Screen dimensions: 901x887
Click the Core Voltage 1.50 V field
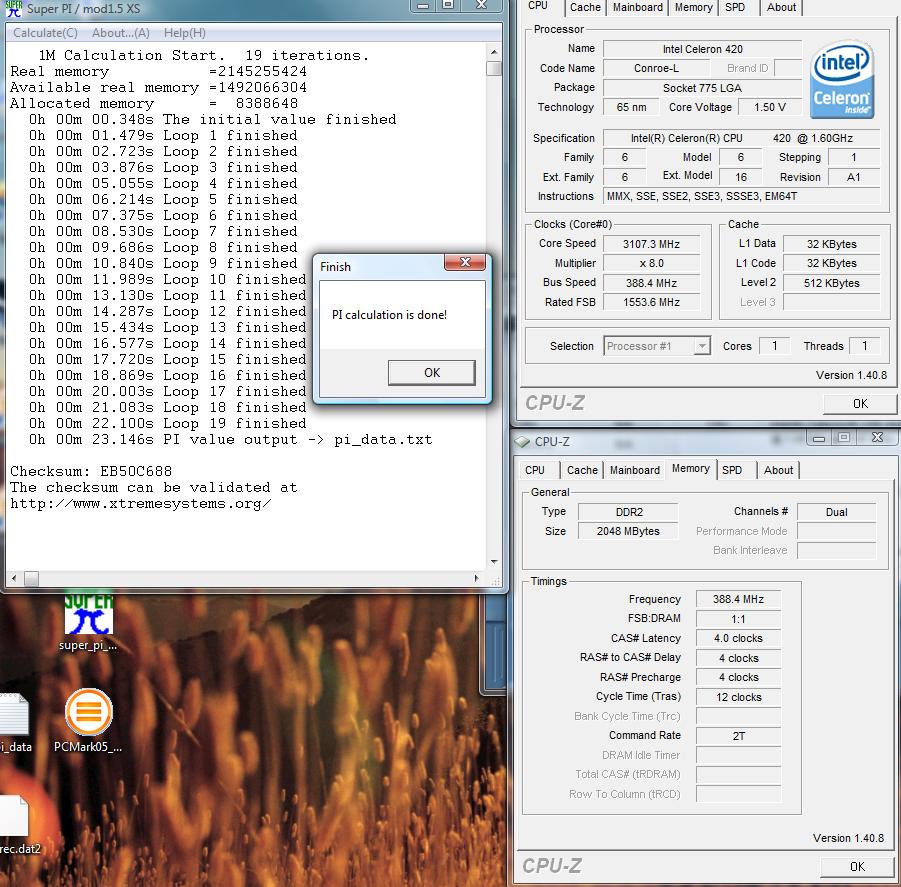coord(769,107)
